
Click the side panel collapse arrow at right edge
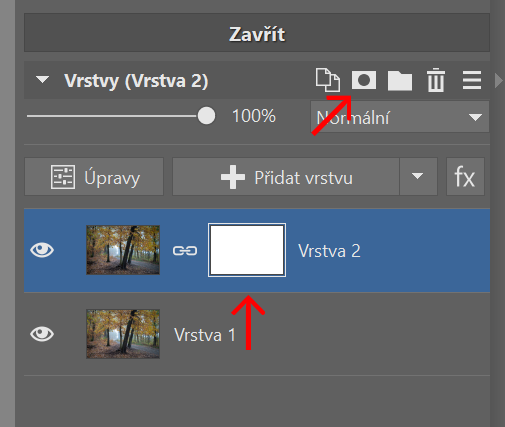(x=499, y=81)
